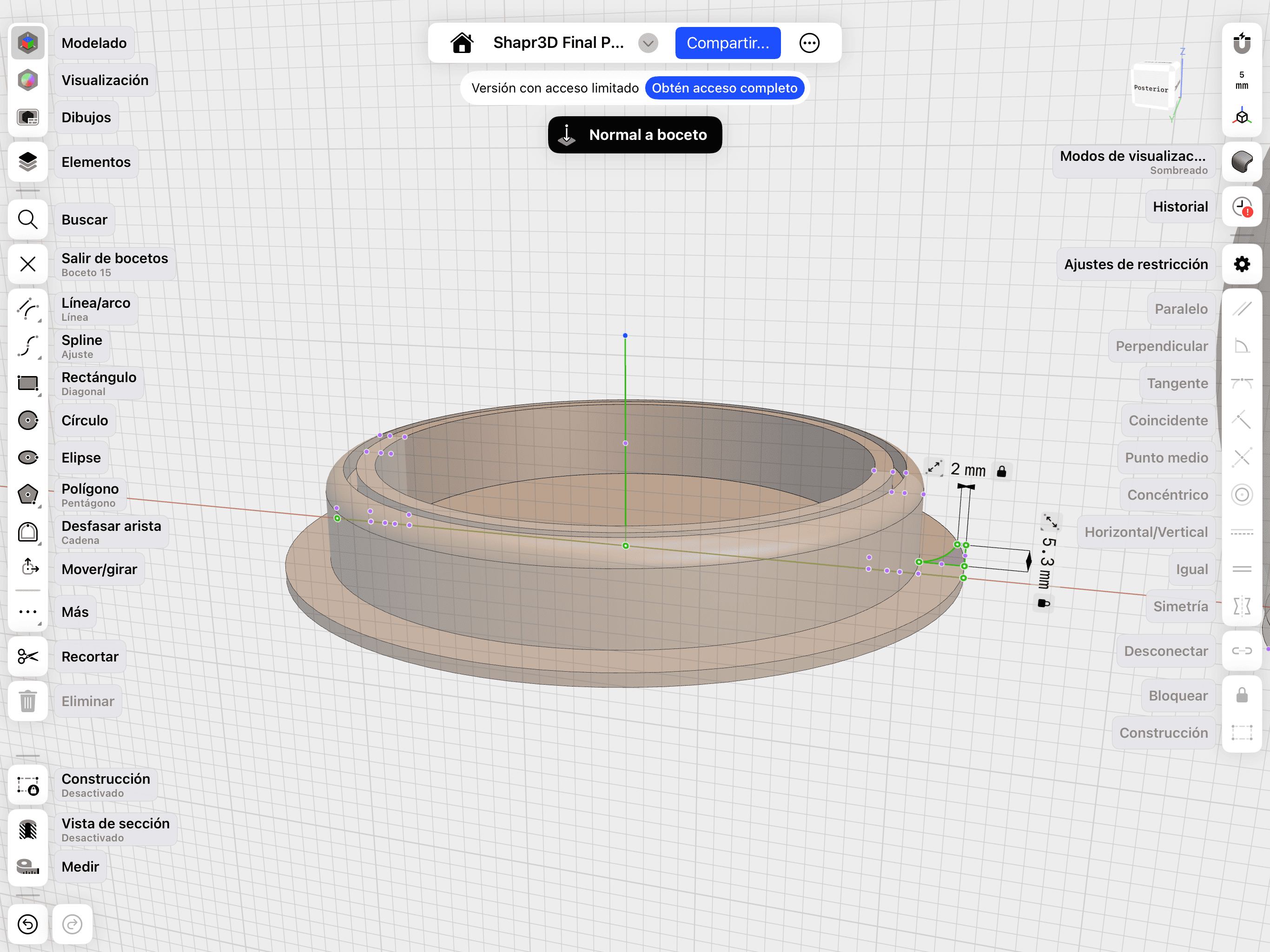Select the Spline tool icon
This screenshot has height=952, width=1270.
coord(27,346)
